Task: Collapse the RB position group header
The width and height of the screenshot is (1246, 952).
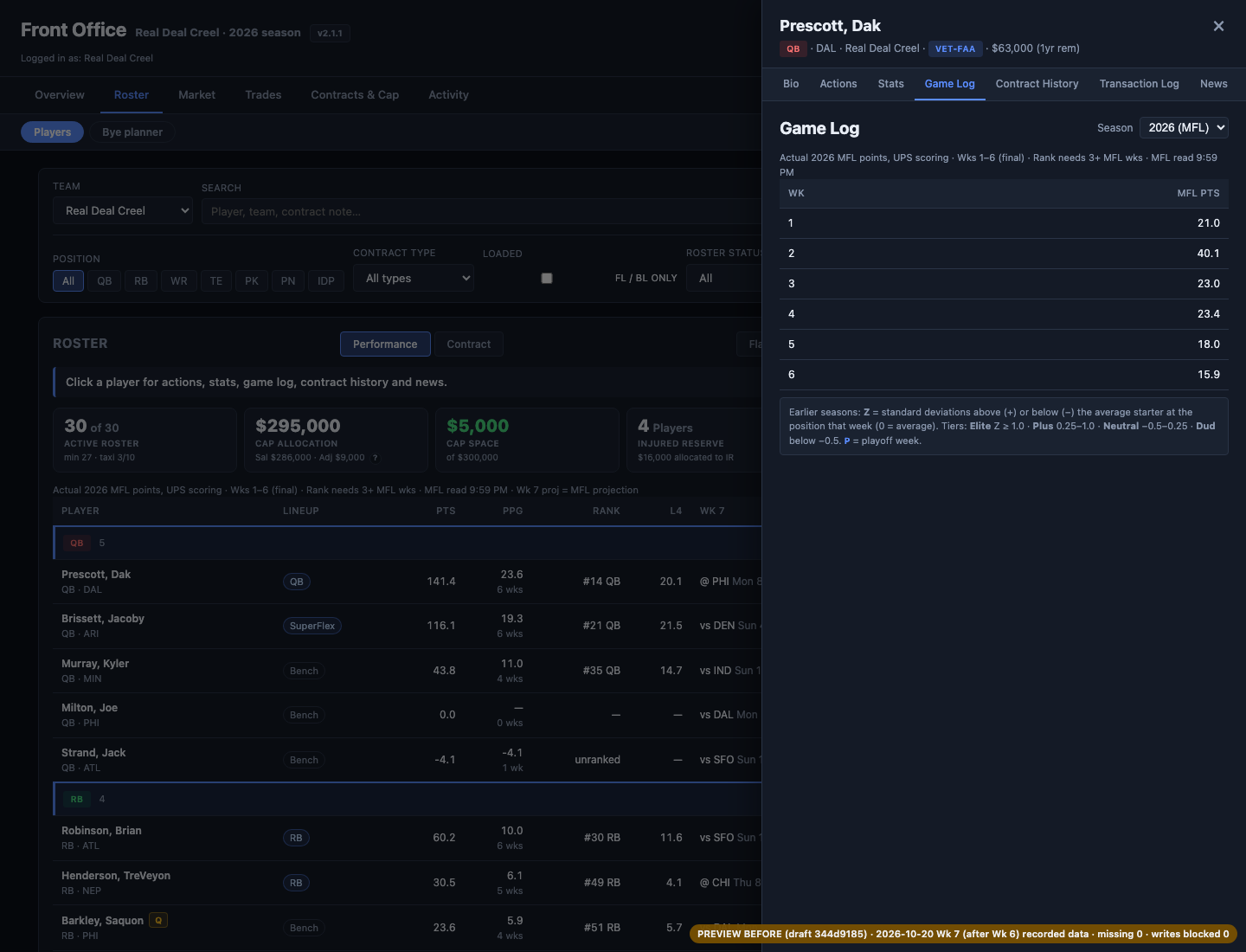Action: point(407,799)
